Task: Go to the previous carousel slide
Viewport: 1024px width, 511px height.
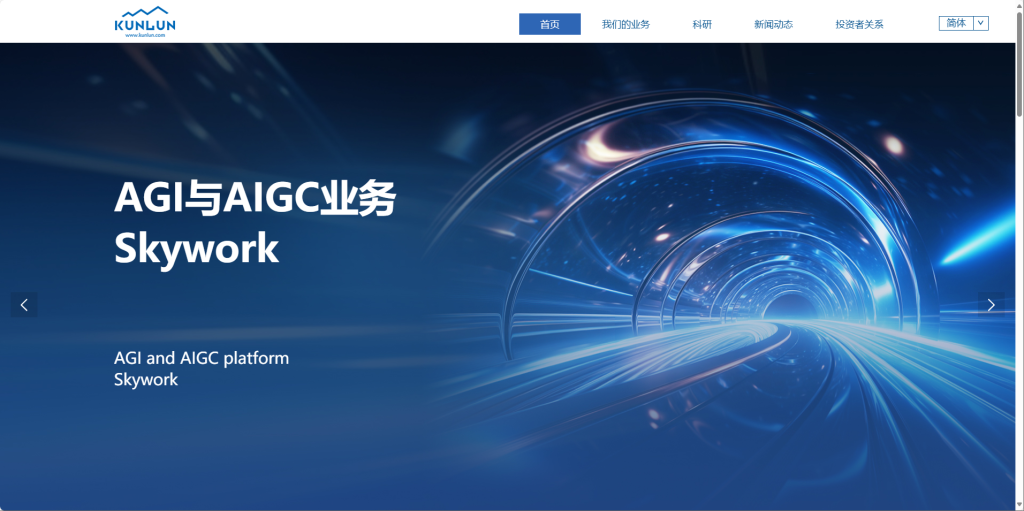Action: coord(24,305)
